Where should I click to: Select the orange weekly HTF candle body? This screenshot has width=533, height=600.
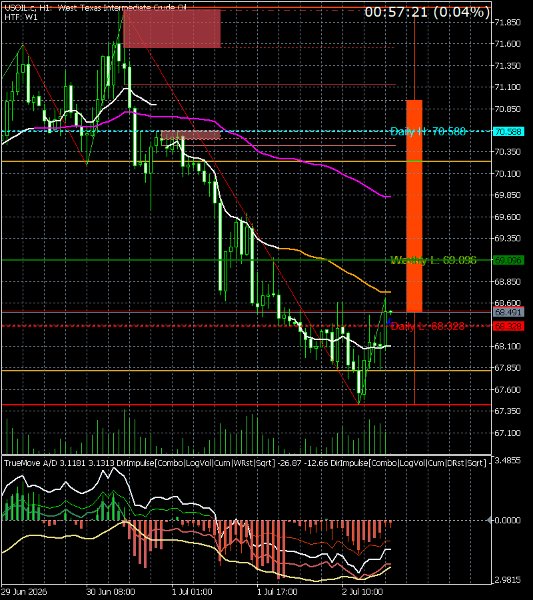tap(414, 206)
